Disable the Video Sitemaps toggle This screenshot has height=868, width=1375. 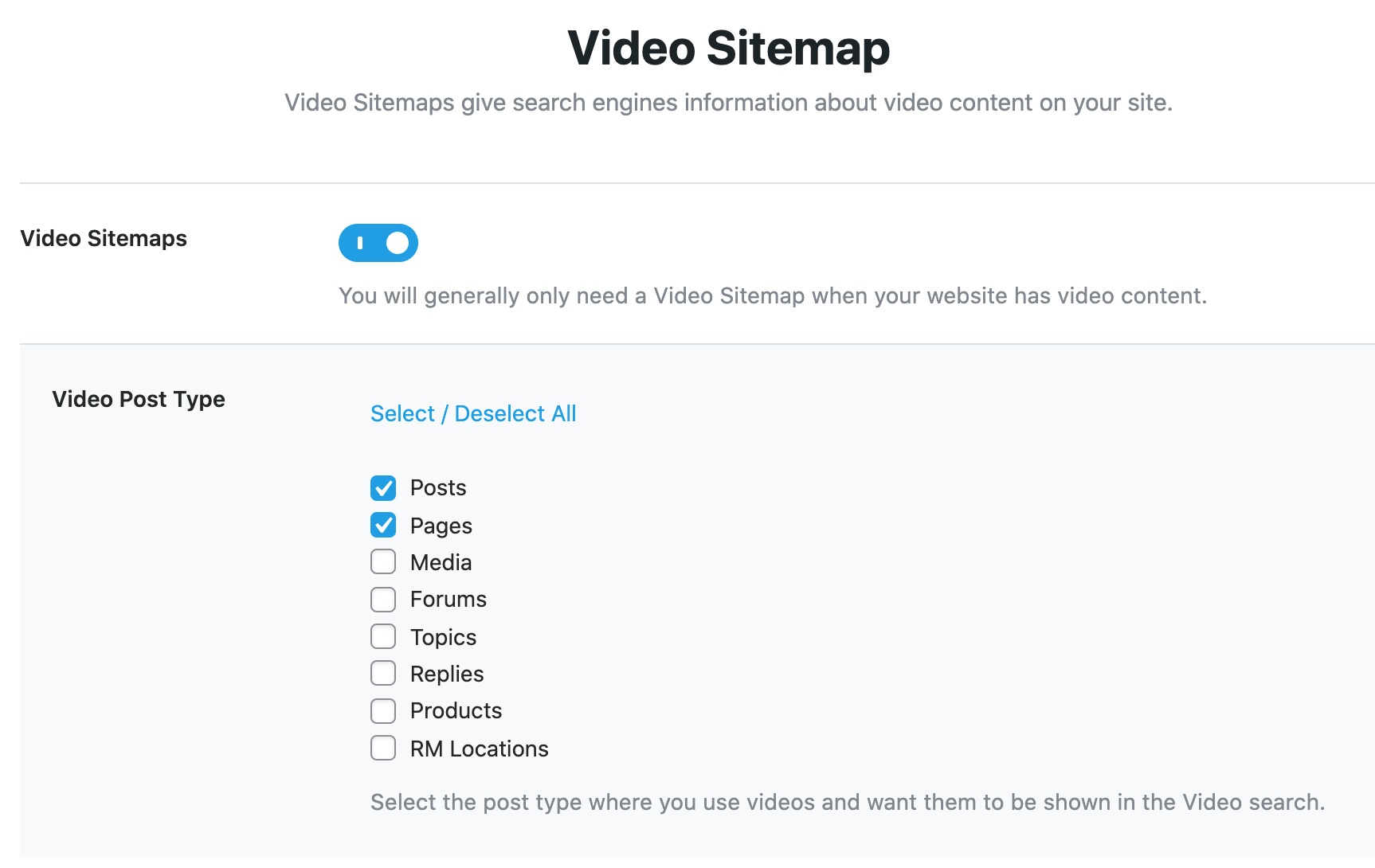[378, 243]
